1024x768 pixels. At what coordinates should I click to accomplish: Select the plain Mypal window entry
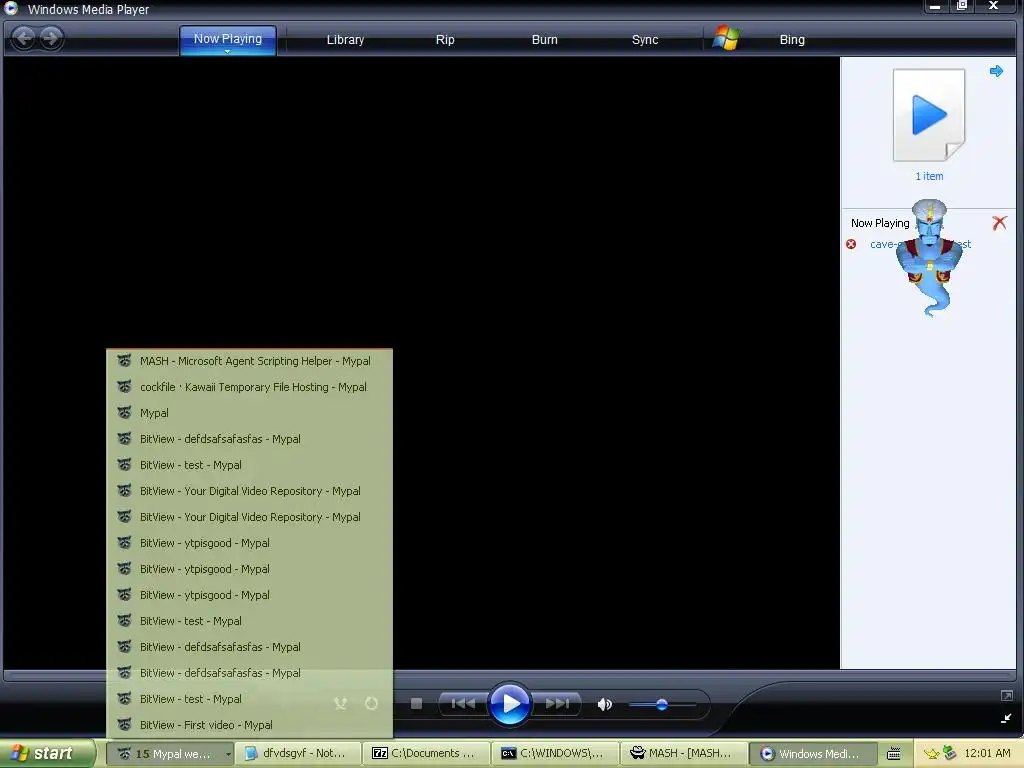point(249,413)
